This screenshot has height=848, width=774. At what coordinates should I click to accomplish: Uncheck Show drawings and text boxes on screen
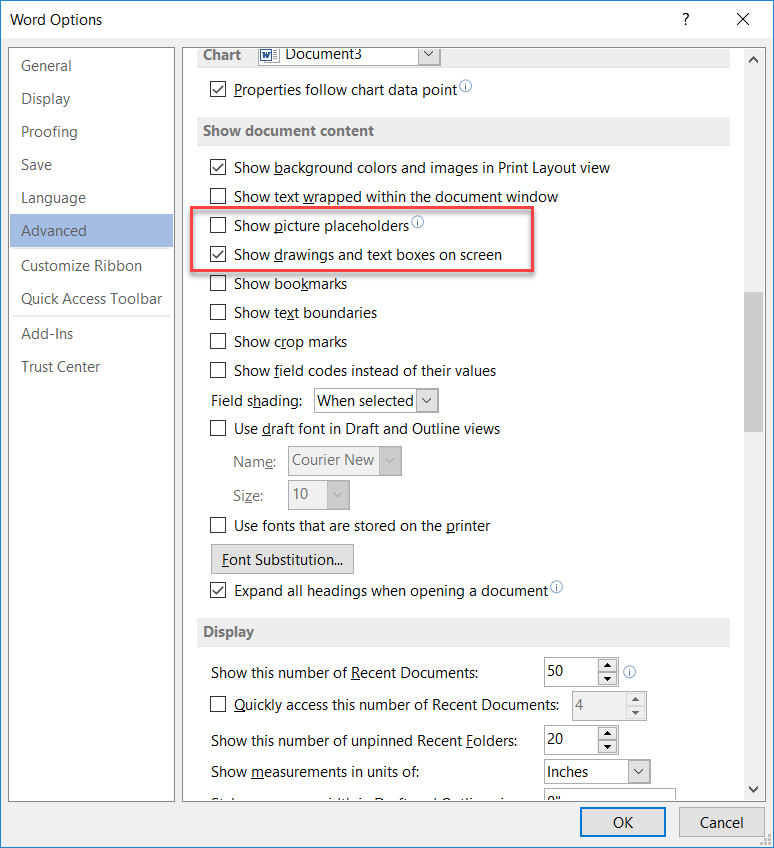(218, 254)
